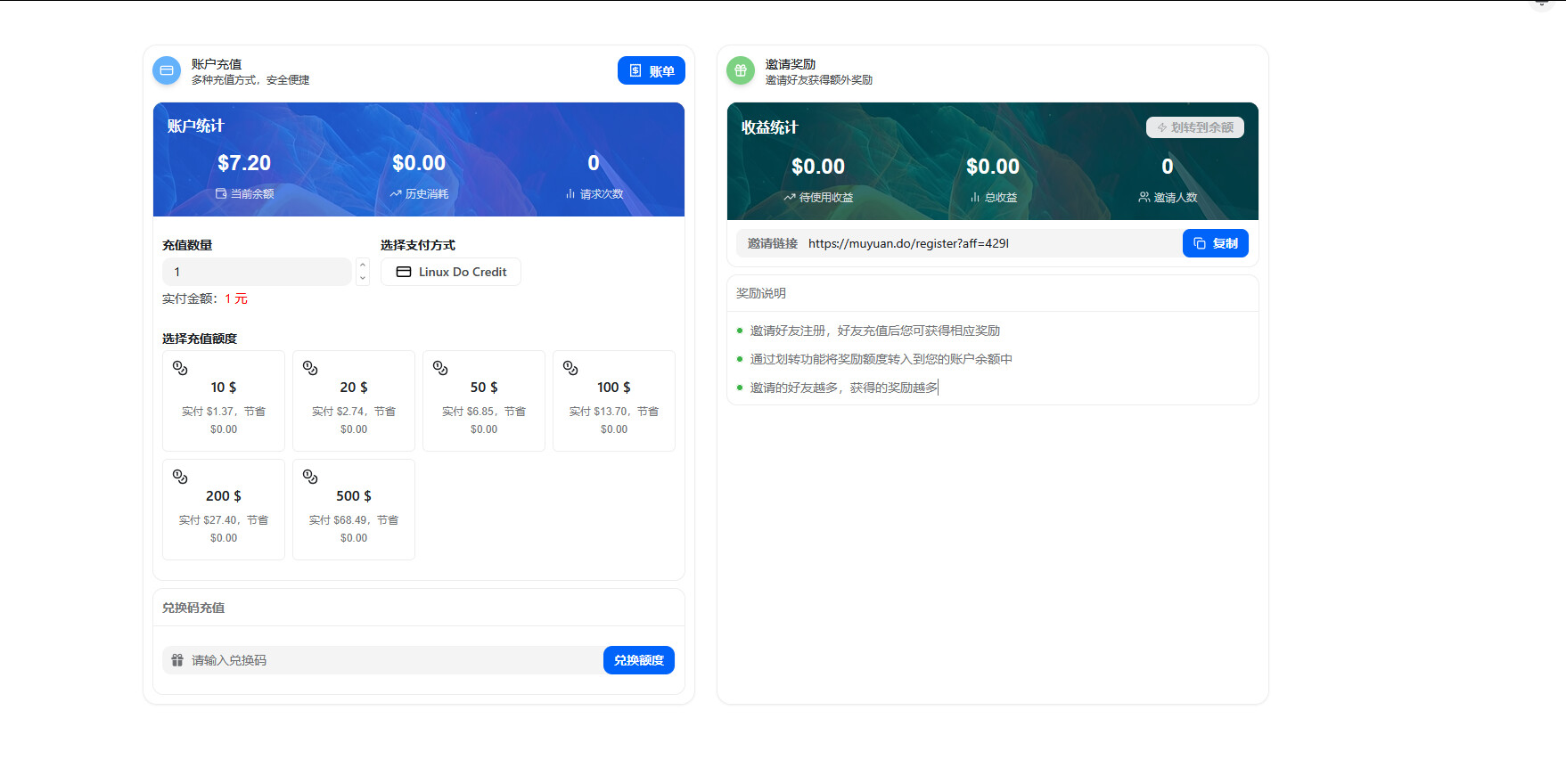Click the $7.20 current balance value
Screen dimensions: 1566x784
coord(244,163)
